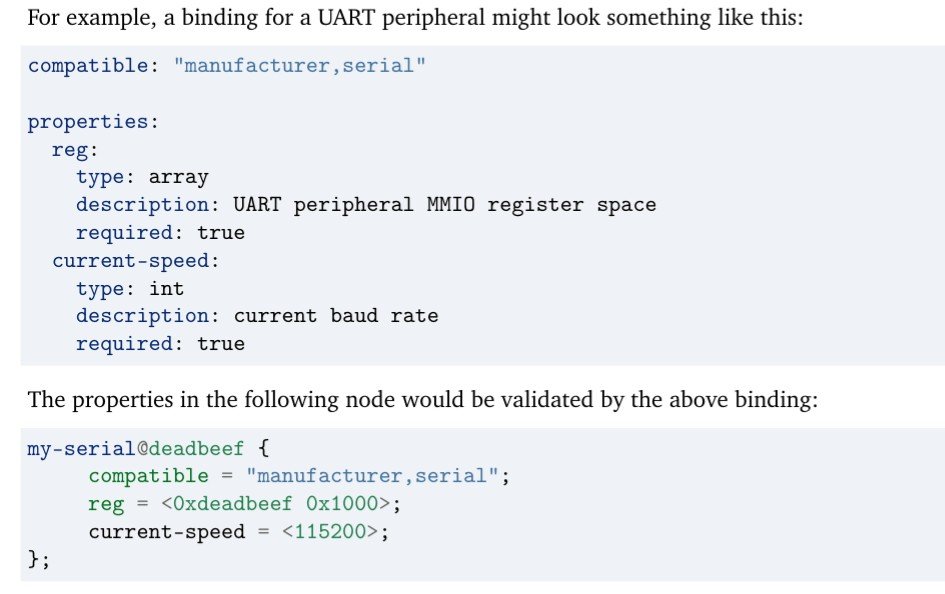Click the "manufacturer,serial" string in the YAML block

305,66
